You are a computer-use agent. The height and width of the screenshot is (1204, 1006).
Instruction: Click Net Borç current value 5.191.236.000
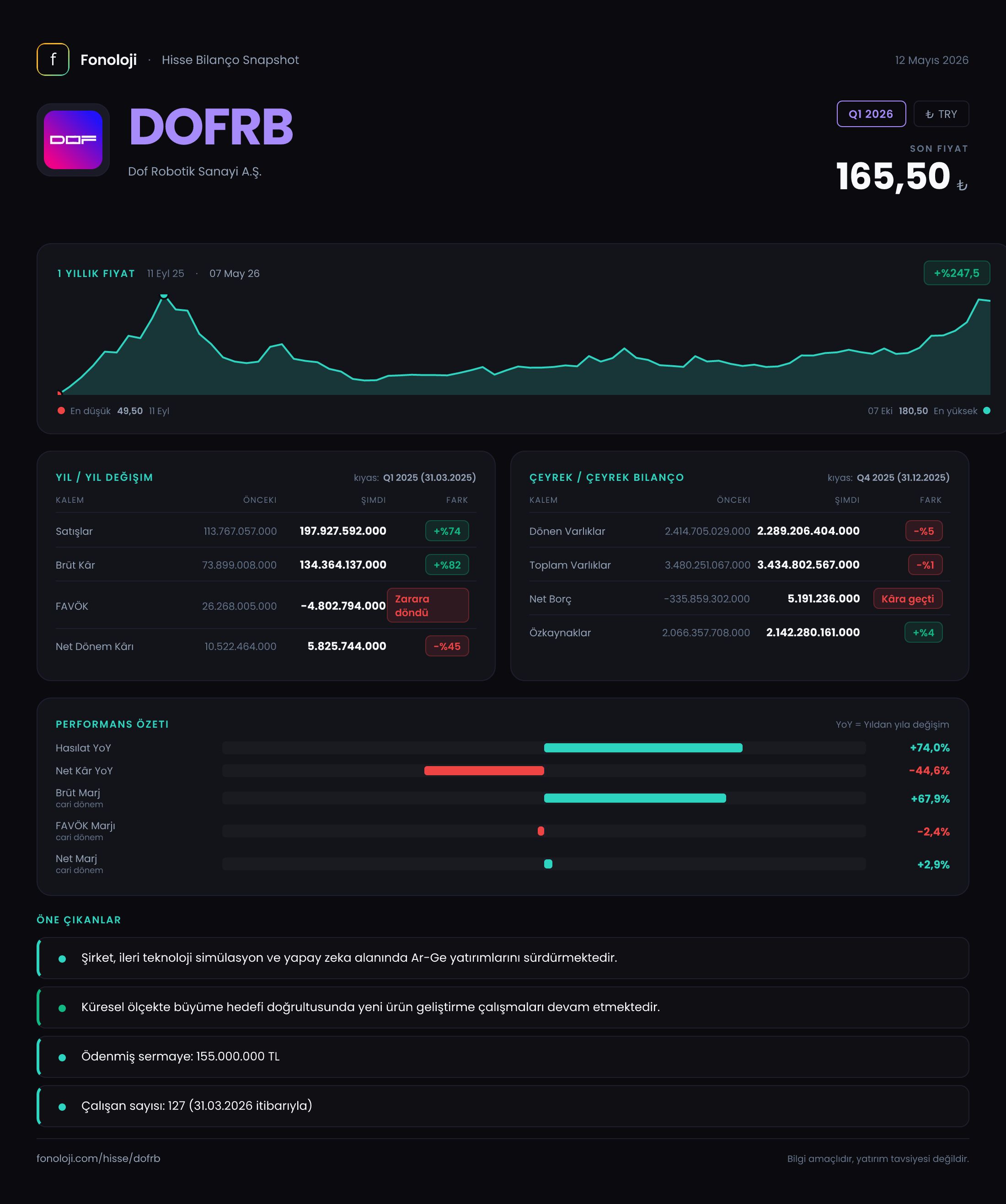[824, 598]
